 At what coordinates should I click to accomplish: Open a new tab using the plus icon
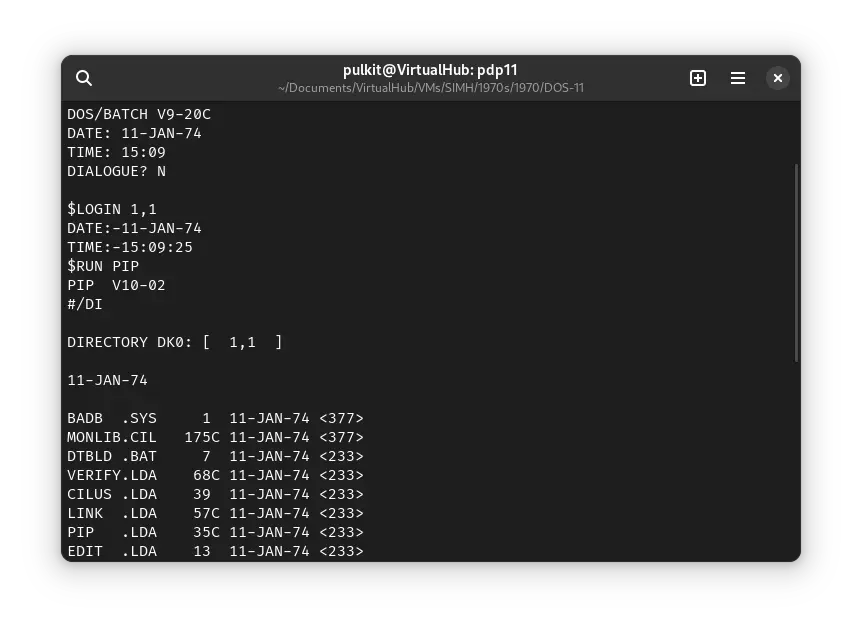pos(698,78)
